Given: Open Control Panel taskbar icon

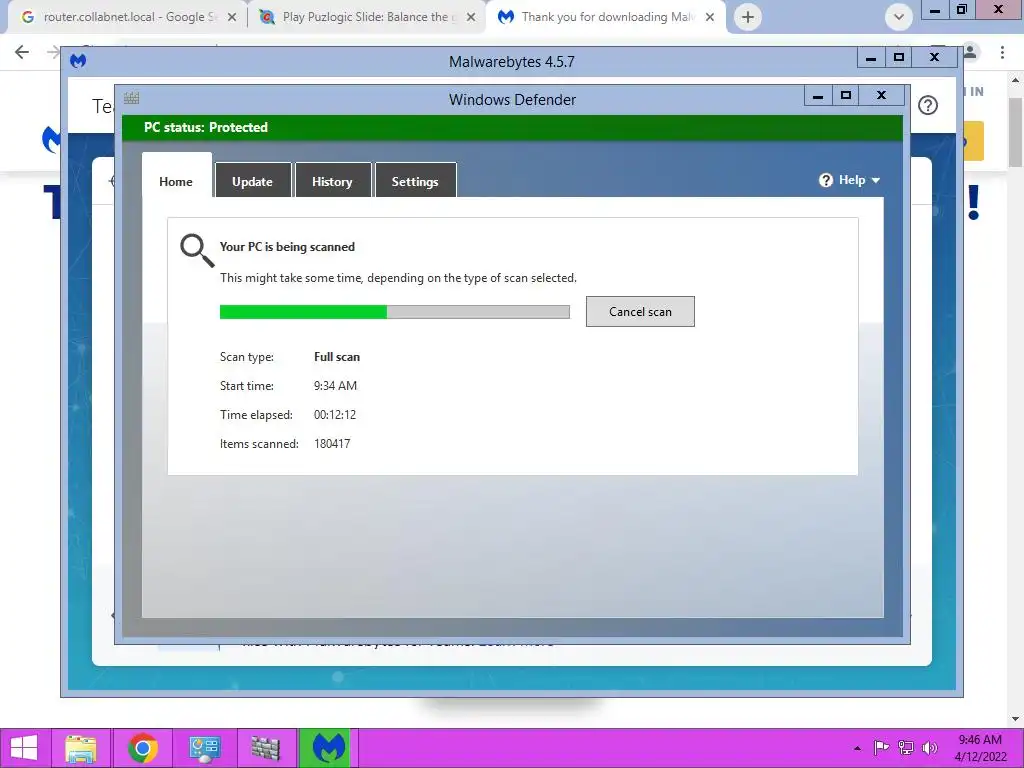Looking at the screenshot, I should [x=204, y=748].
